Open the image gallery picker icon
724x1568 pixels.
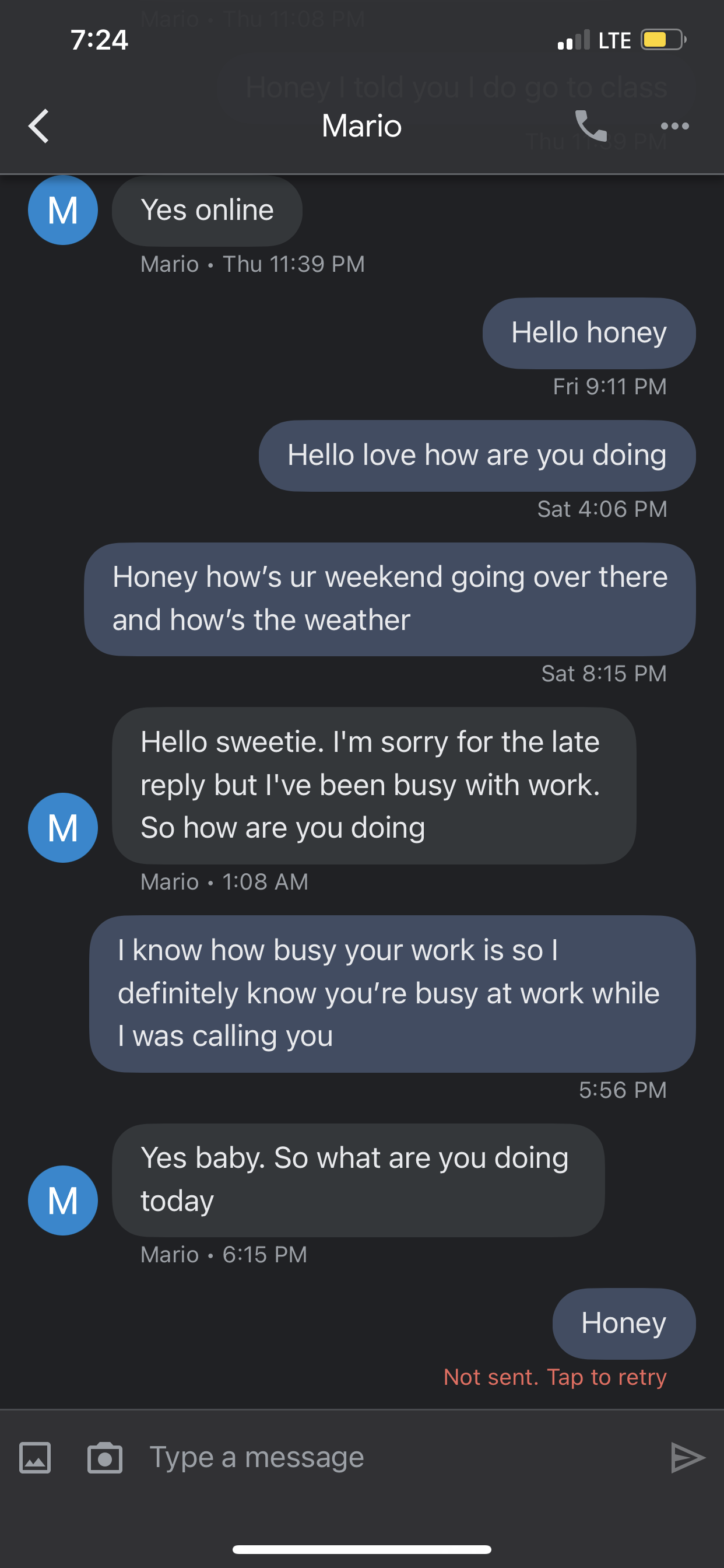coord(36,1458)
